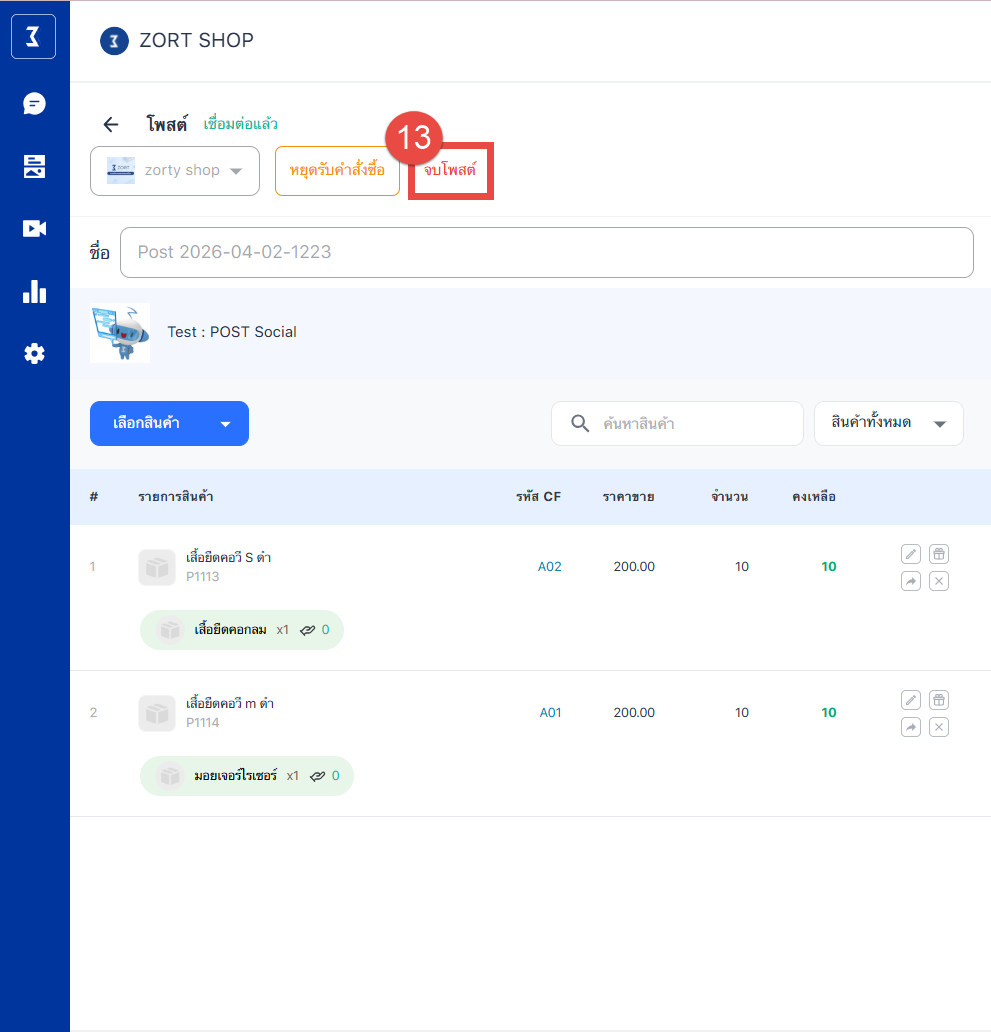Click back arrow next to โพสต์
Image resolution: width=991 pixels, height=1032 pixels.
click(x=111, y=125)
